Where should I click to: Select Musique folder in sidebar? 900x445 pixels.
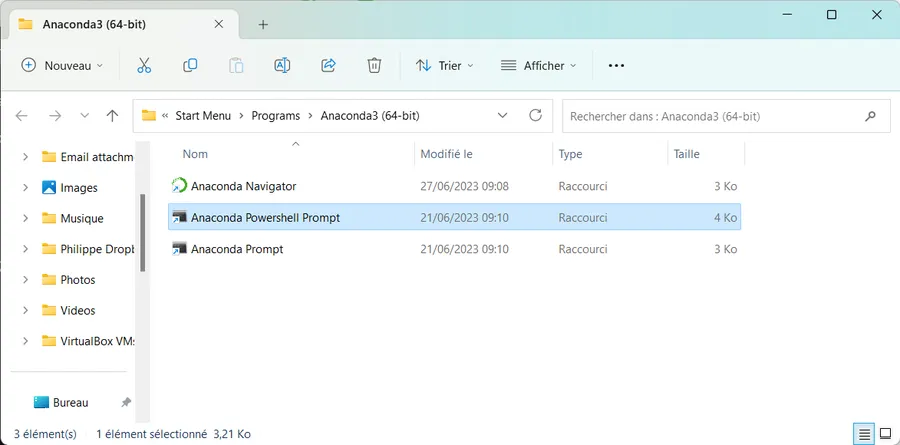pos(82,218)
